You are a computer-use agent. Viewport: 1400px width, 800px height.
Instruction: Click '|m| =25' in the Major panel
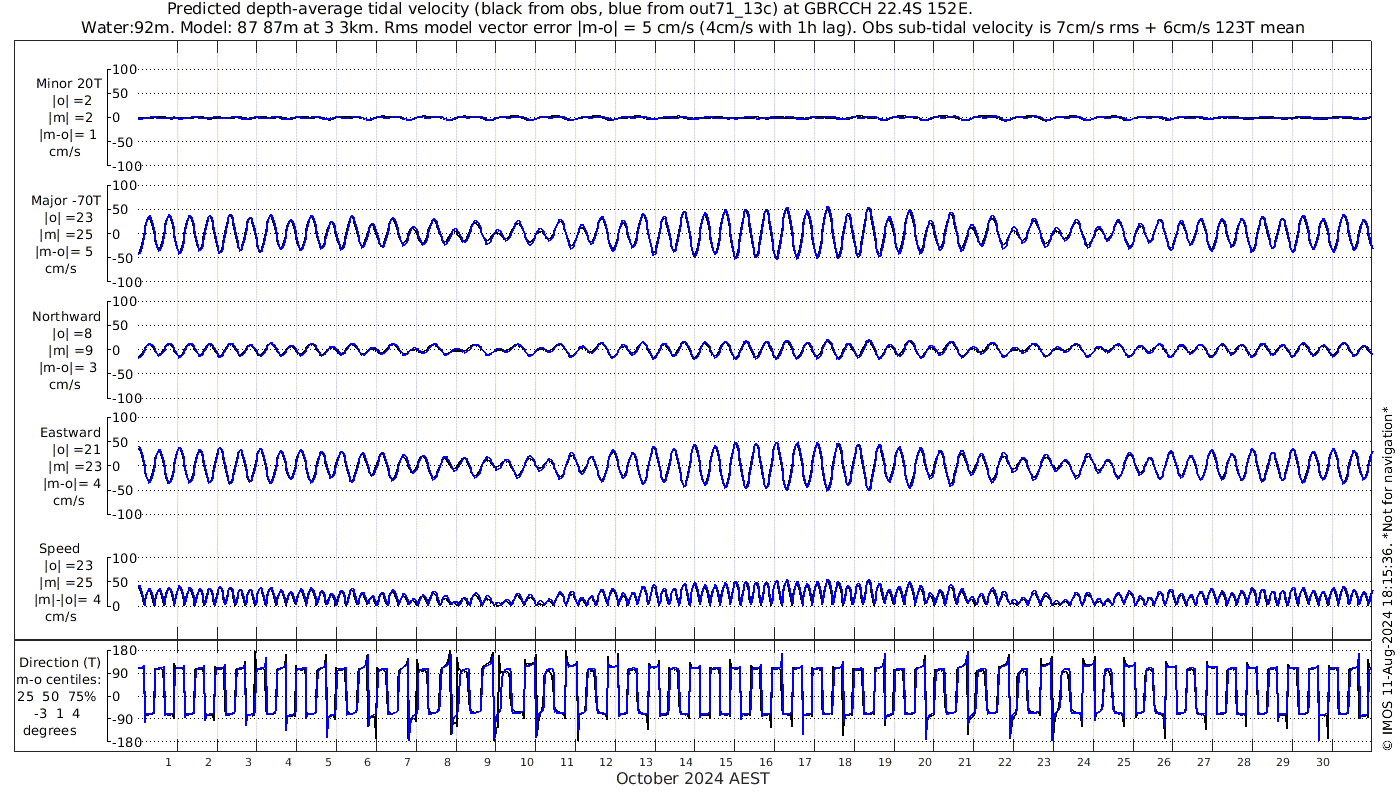(x=70, y=234)
